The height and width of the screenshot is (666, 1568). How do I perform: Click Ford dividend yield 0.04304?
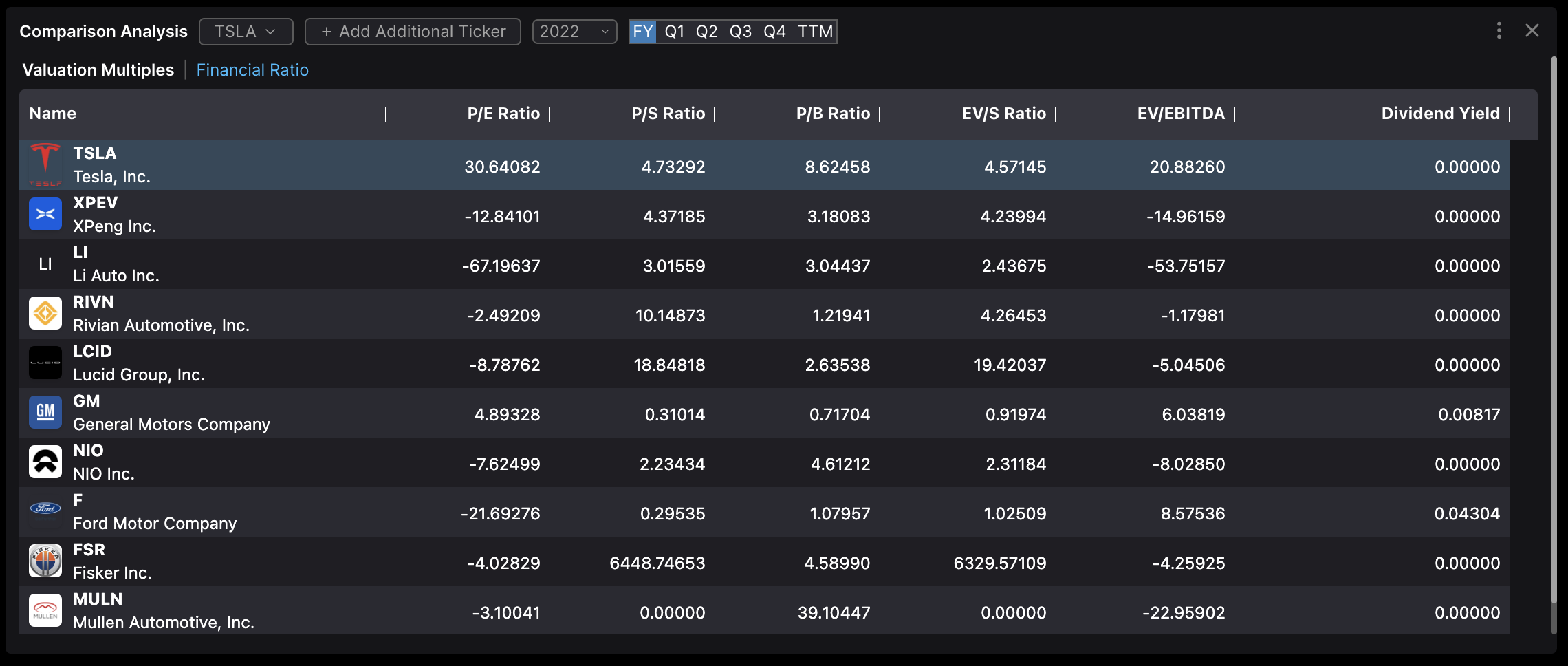tap(1467, 514)
